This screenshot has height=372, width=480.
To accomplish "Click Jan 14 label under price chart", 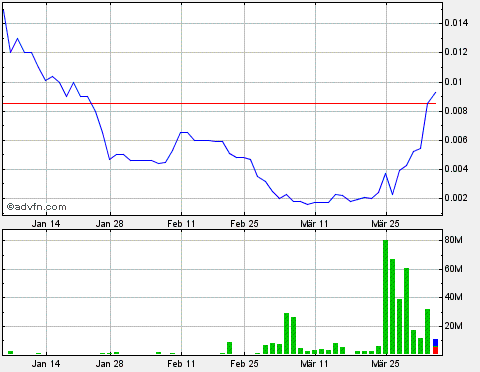I will point(46,224).
